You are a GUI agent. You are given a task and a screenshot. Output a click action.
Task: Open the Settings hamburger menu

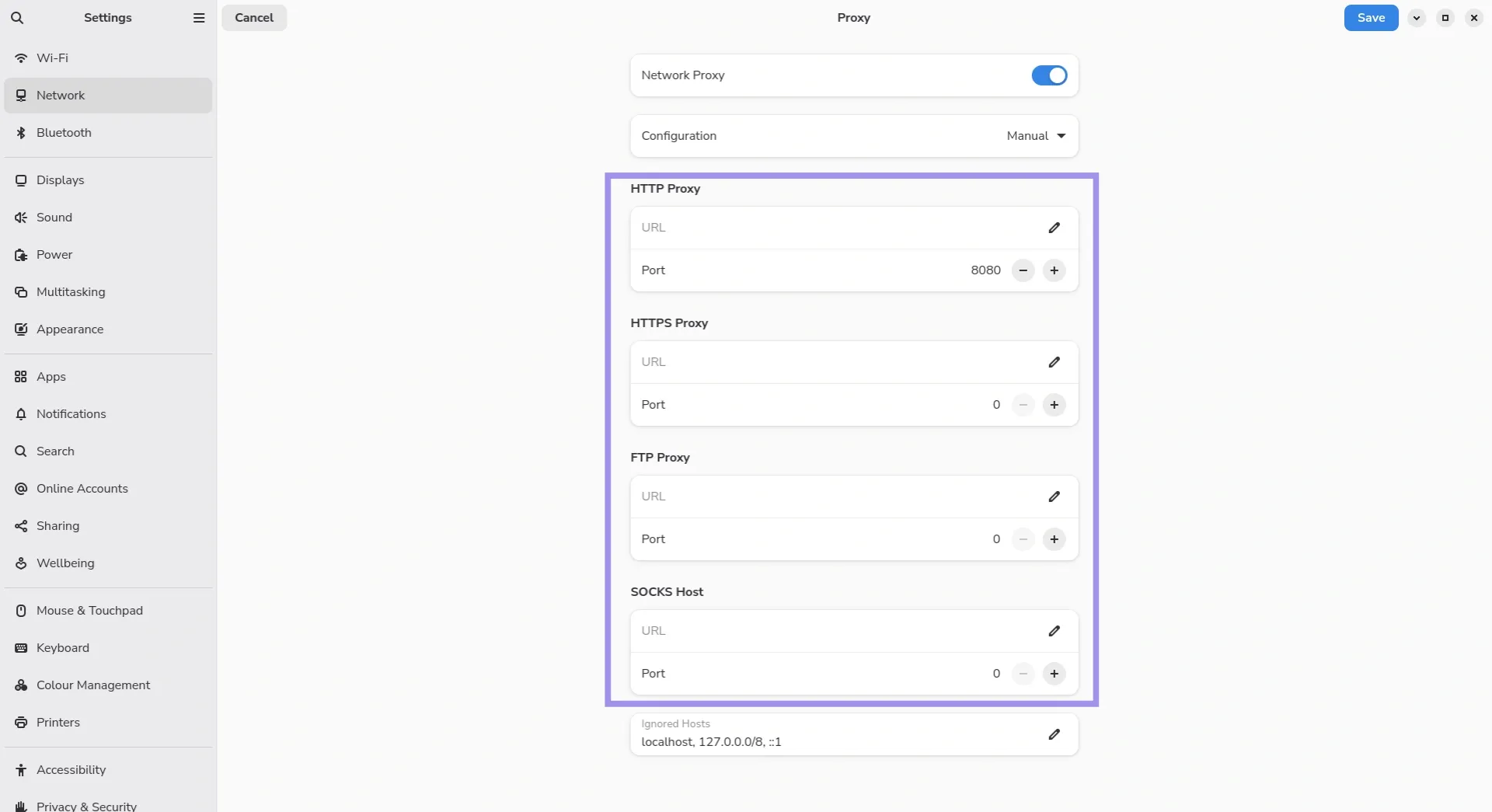coord(199,18)
